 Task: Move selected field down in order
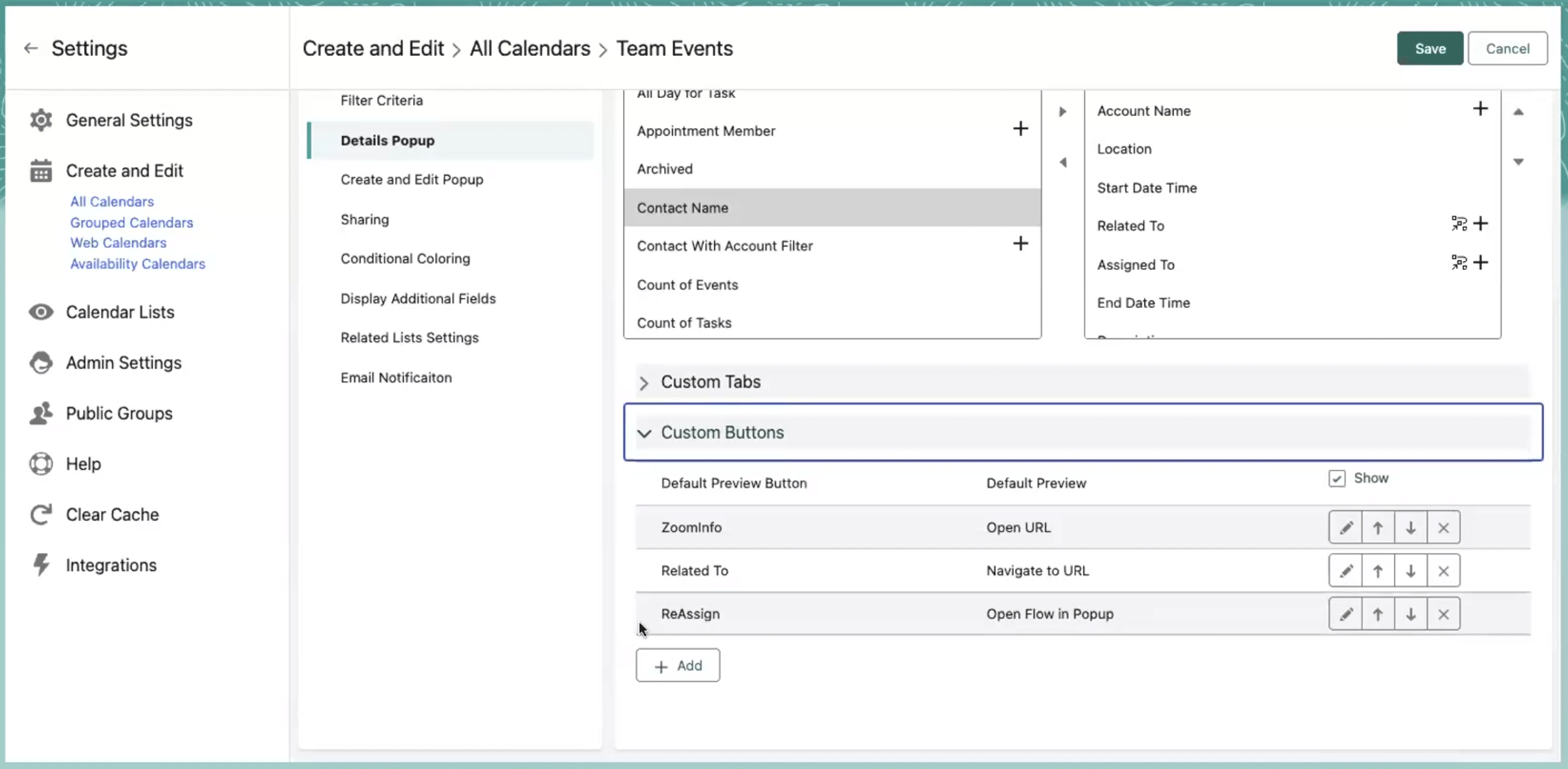pos(1518,162)
